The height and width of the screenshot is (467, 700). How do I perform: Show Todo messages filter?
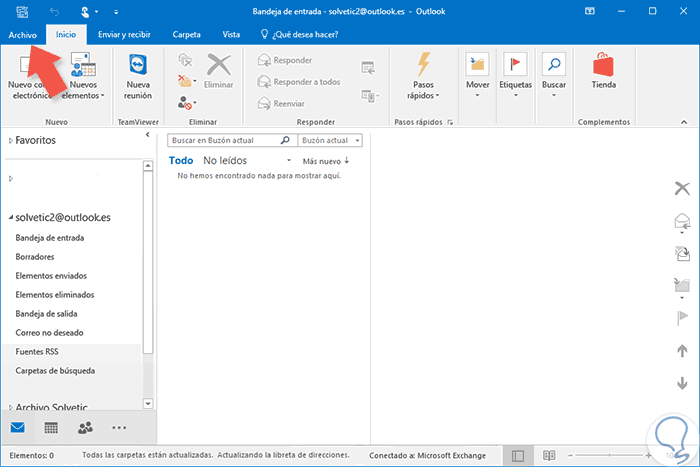click(181, 161)
